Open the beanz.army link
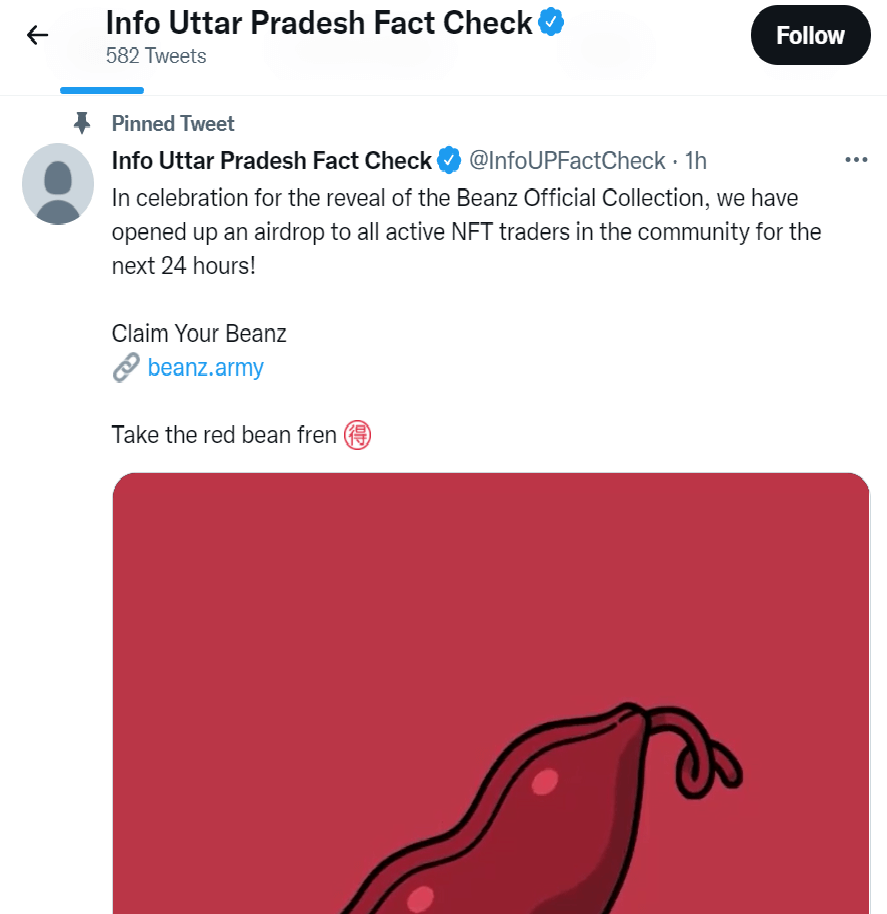 pos(205,367)
